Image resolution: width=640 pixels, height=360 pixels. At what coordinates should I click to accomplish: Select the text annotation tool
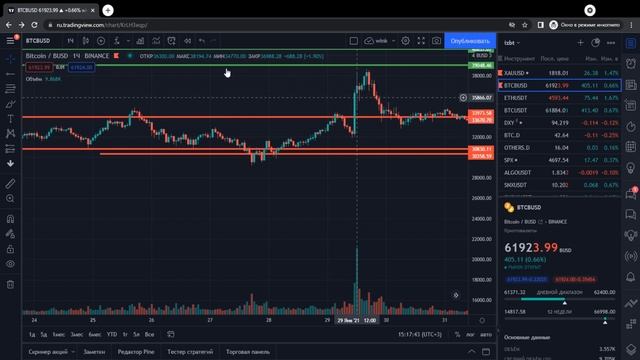tap(10, 119)
